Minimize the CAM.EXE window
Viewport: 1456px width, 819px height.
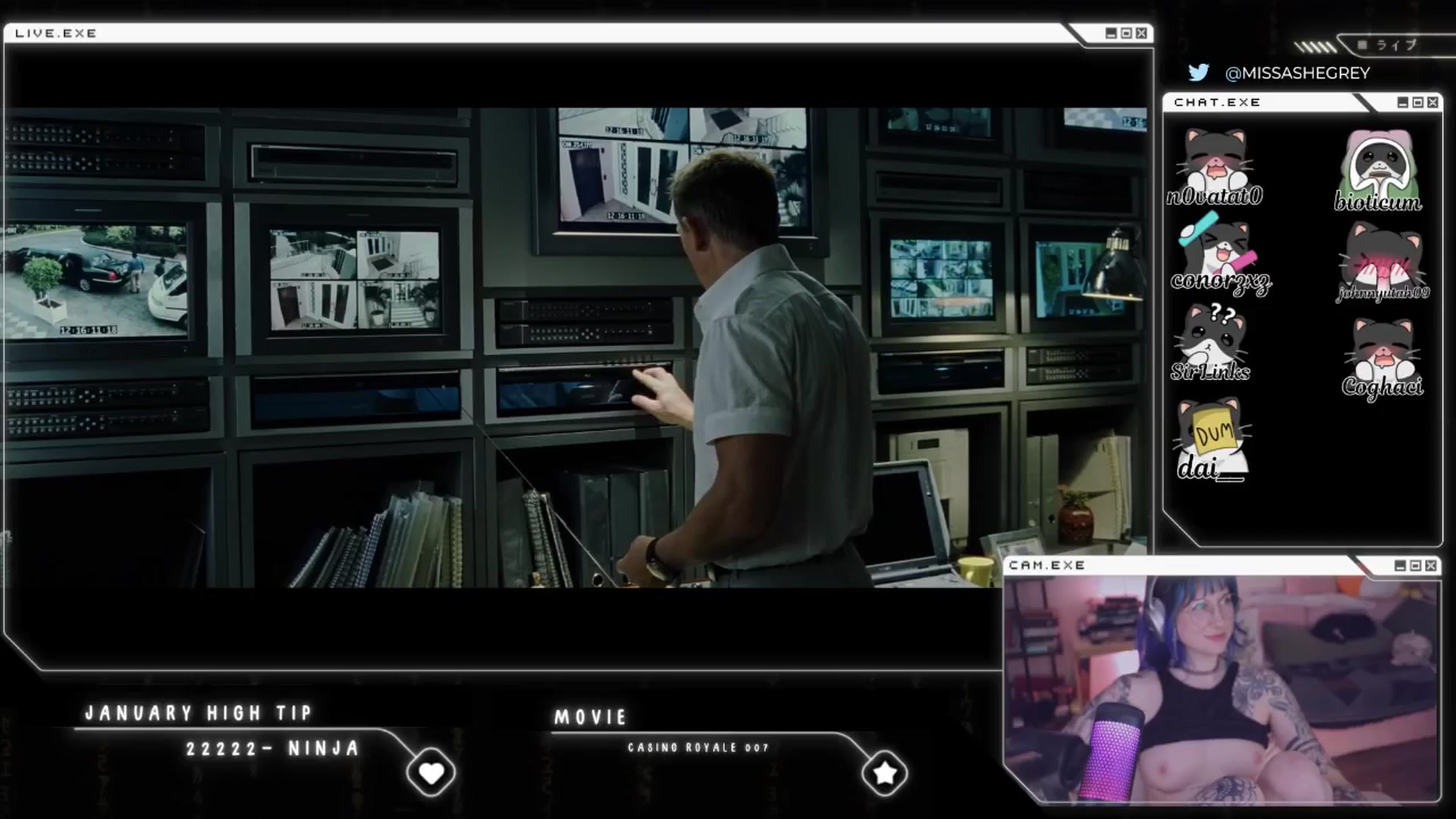click(x=1400, y=566)
